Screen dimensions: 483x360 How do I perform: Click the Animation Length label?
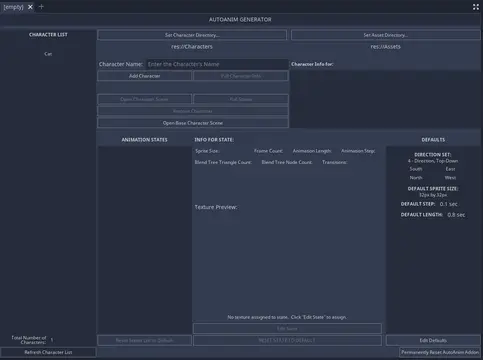click(312, 151)
